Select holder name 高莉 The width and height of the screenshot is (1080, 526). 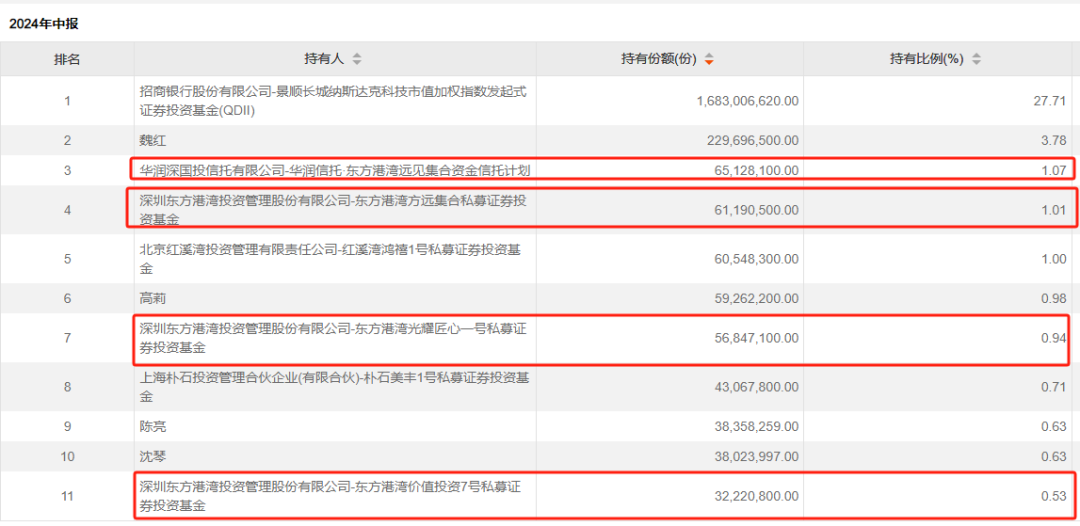[152, 299]
